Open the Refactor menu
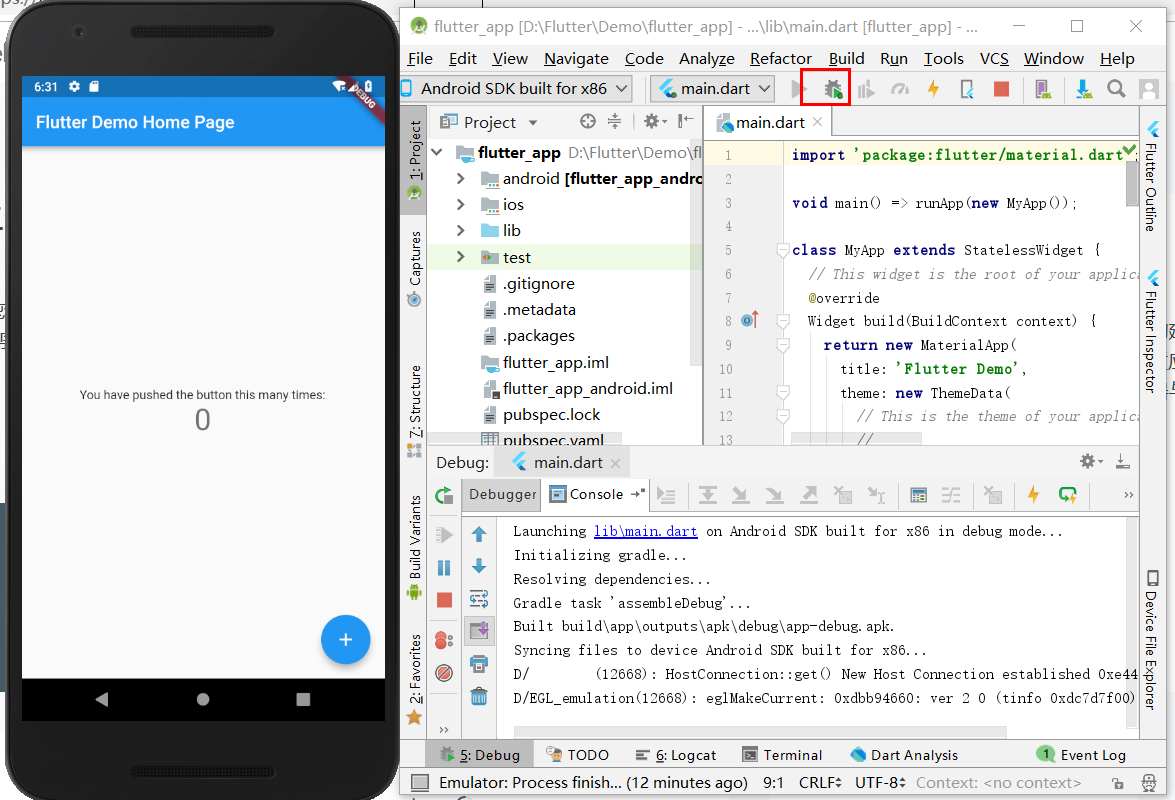 coord(780,58)
